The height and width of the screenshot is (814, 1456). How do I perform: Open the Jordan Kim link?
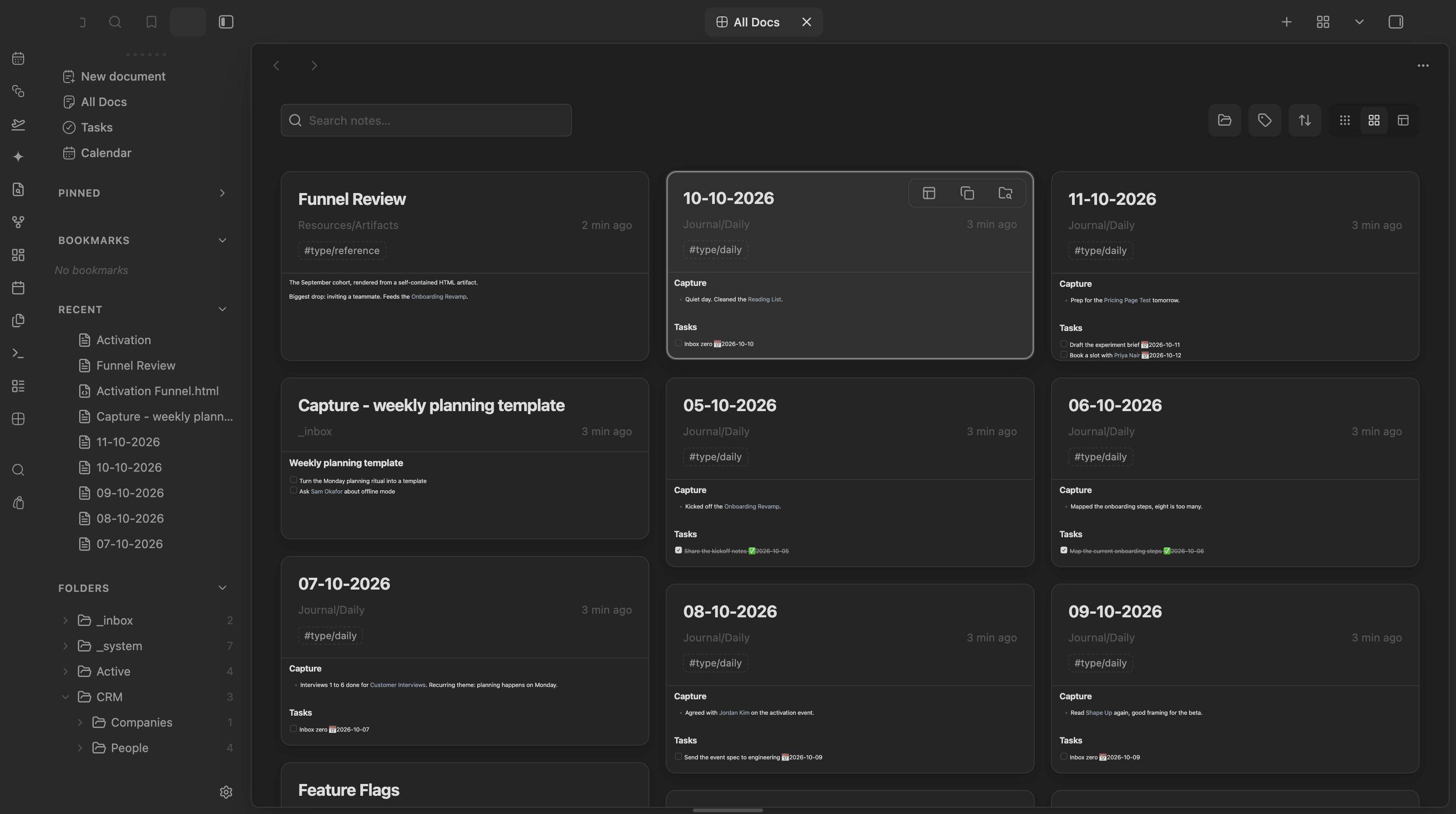733,713
